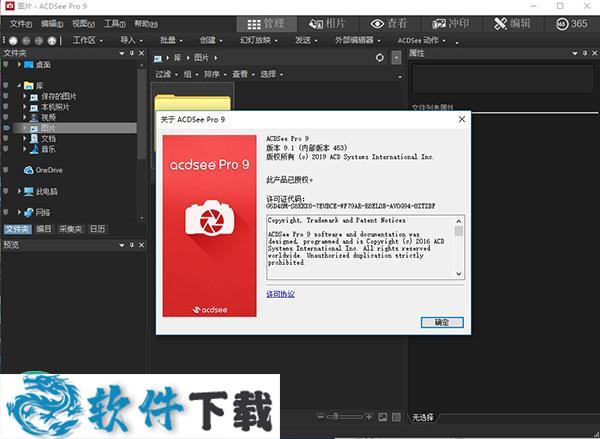
Task: Click the Up one level arrow
Action: pyautogui.click(x=52, y=40)
